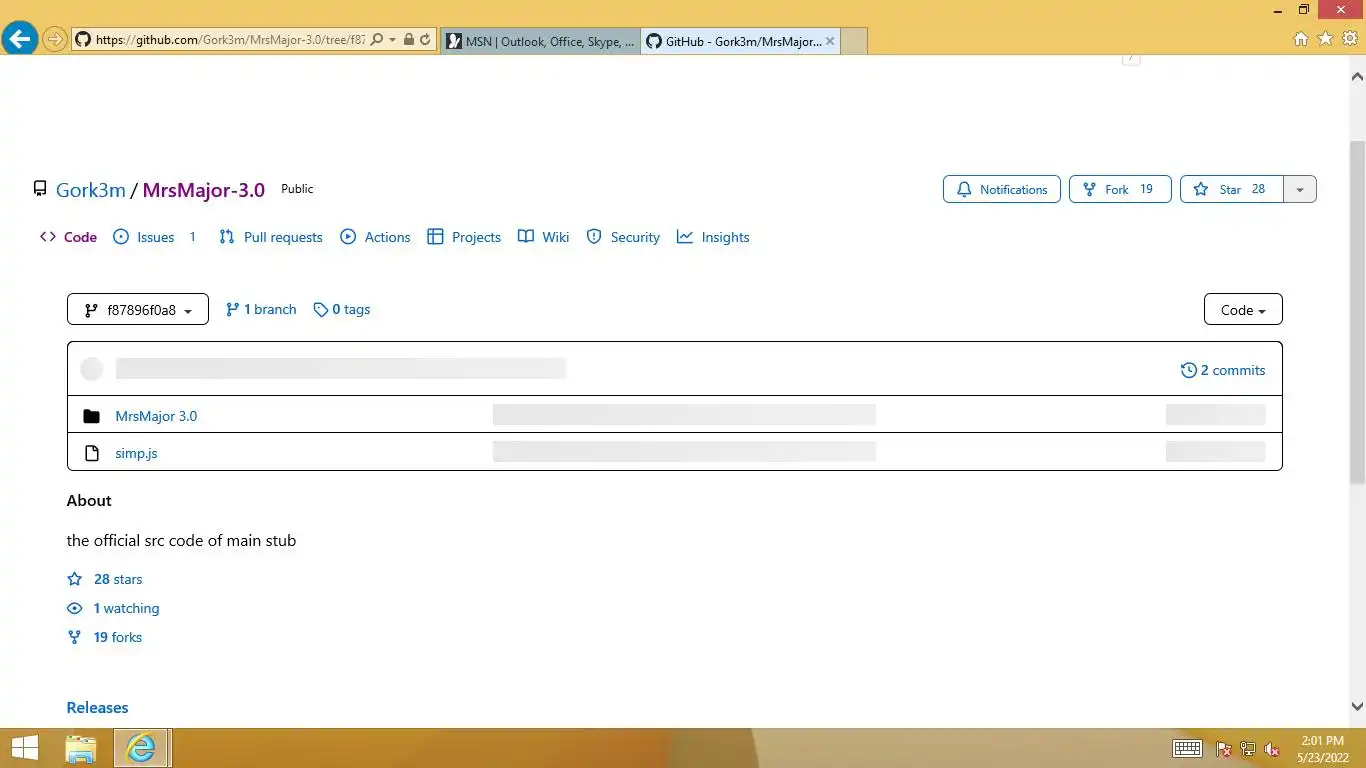Open the 2 commits history link
The height and width of the screenshot is (768, 1366).
(1223, 370)
